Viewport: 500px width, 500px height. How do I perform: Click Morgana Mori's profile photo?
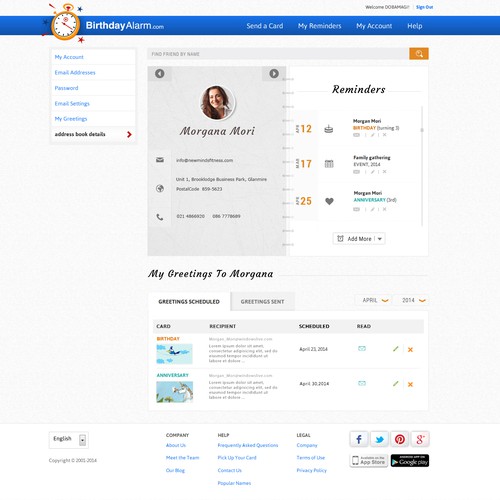(217, 102)
